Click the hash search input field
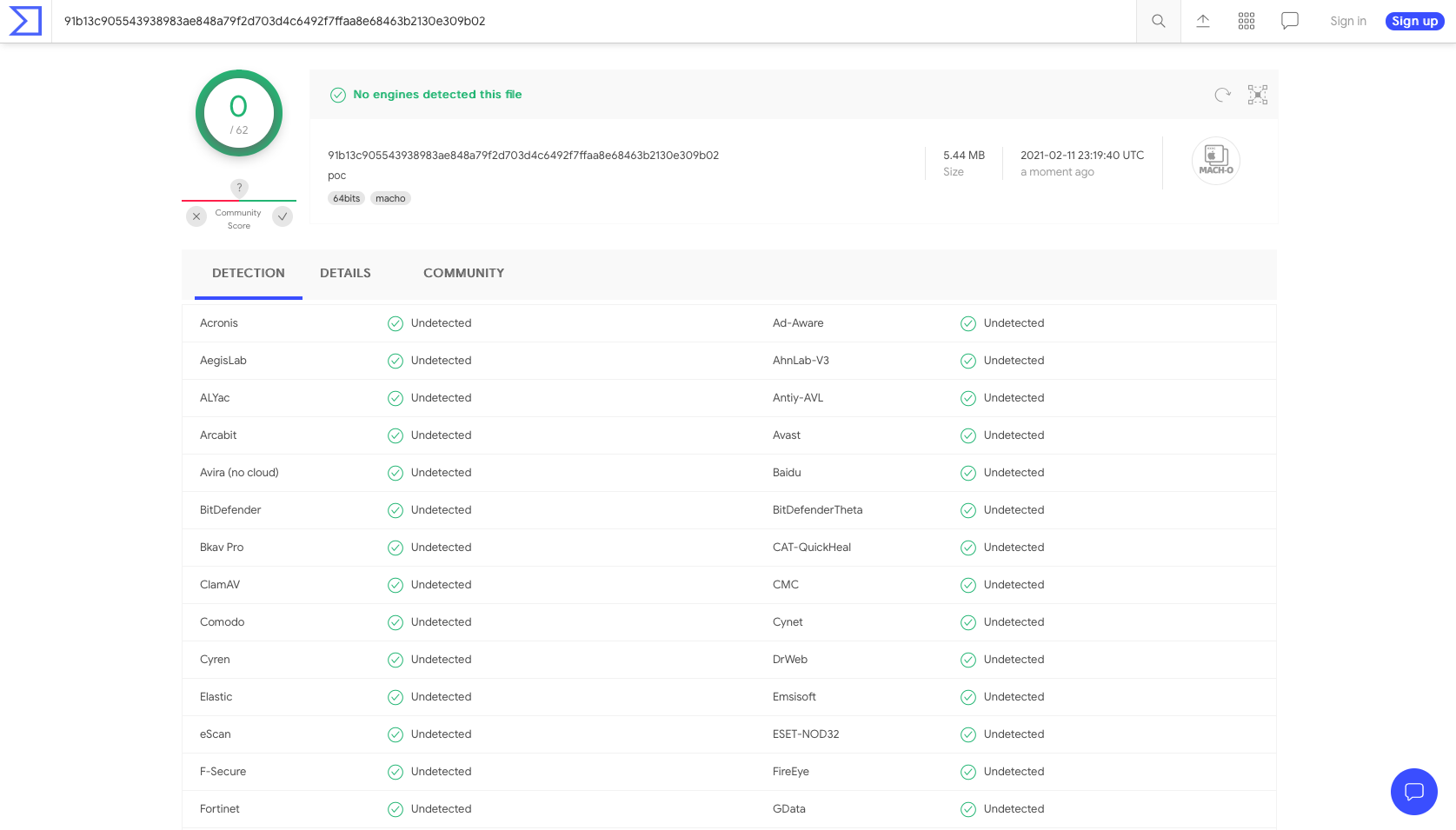This screenshot has width=1456, height=830. (594, 21)
